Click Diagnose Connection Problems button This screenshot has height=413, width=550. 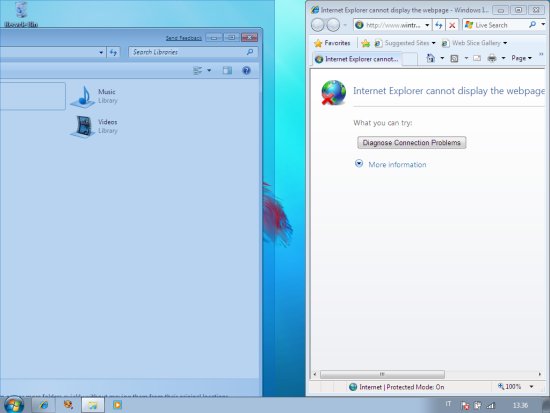pyautogui.click(x=411, y=143)
